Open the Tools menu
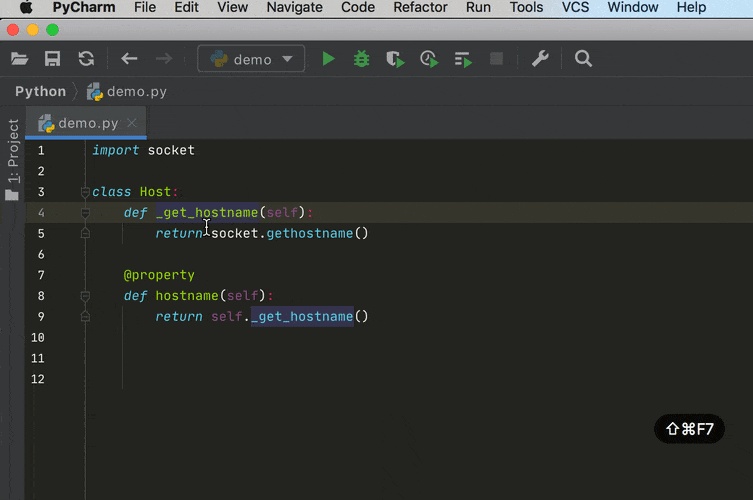The image size is (753, 500). tap(526, 7)
